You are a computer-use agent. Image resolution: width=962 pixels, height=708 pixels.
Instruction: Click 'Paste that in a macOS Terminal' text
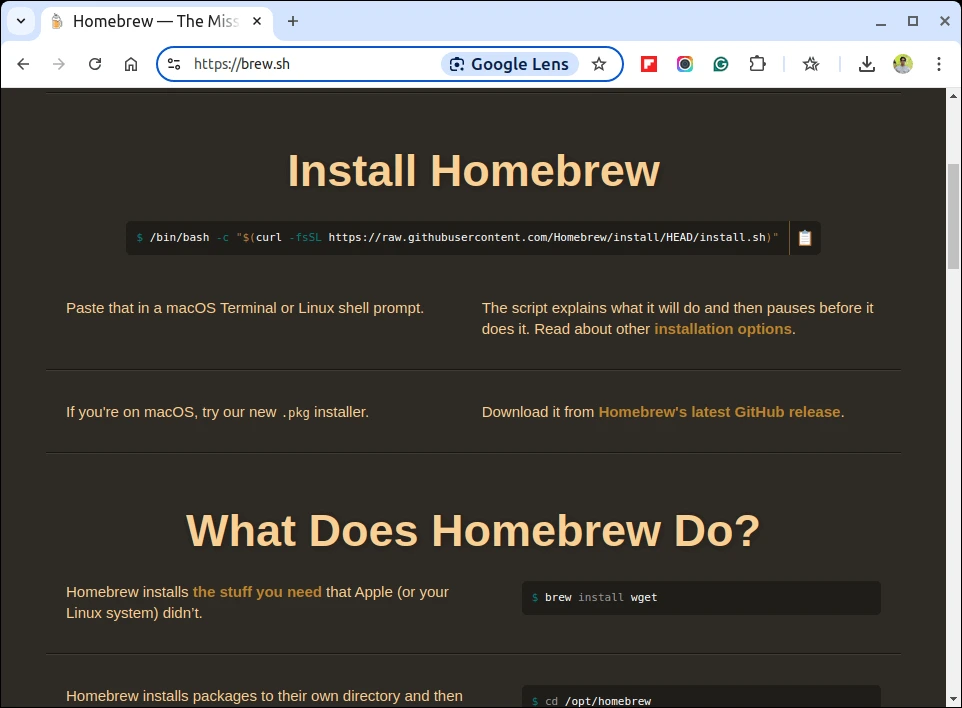(x=245, y=308)
